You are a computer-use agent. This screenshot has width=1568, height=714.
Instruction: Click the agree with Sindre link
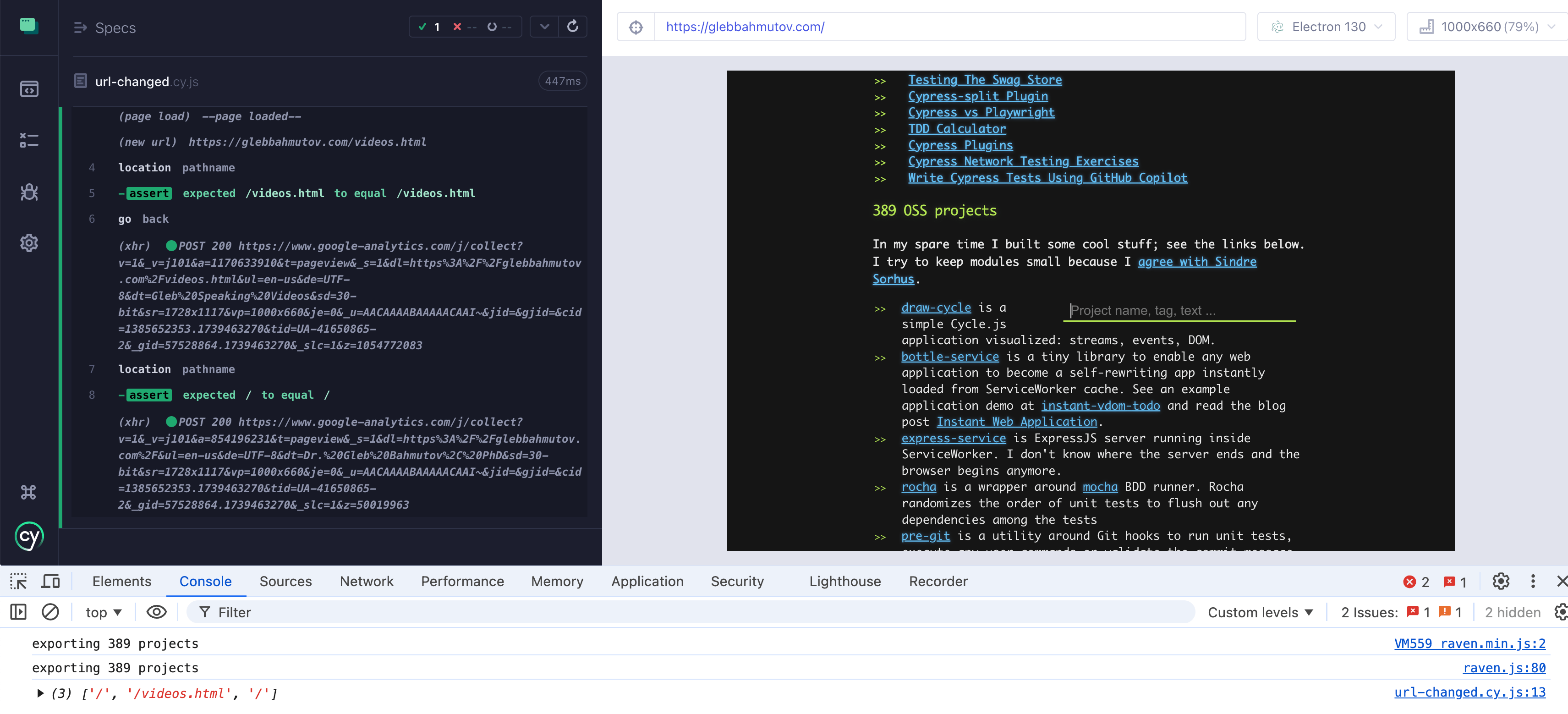[x=1197, y=262]
